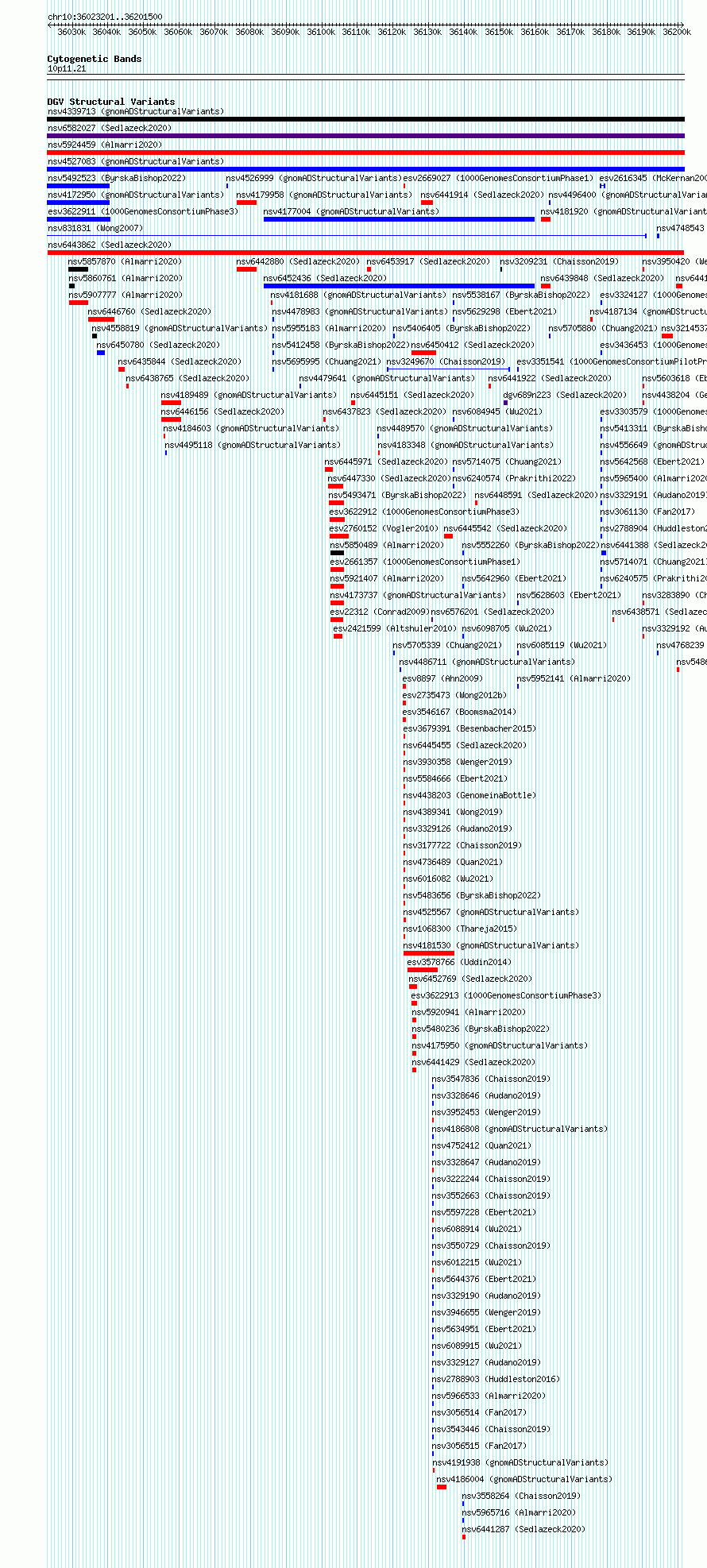Click the nsv4339713 black variant bar
The height and width of the screenshot is (1568, 707).
pos(365,119)
